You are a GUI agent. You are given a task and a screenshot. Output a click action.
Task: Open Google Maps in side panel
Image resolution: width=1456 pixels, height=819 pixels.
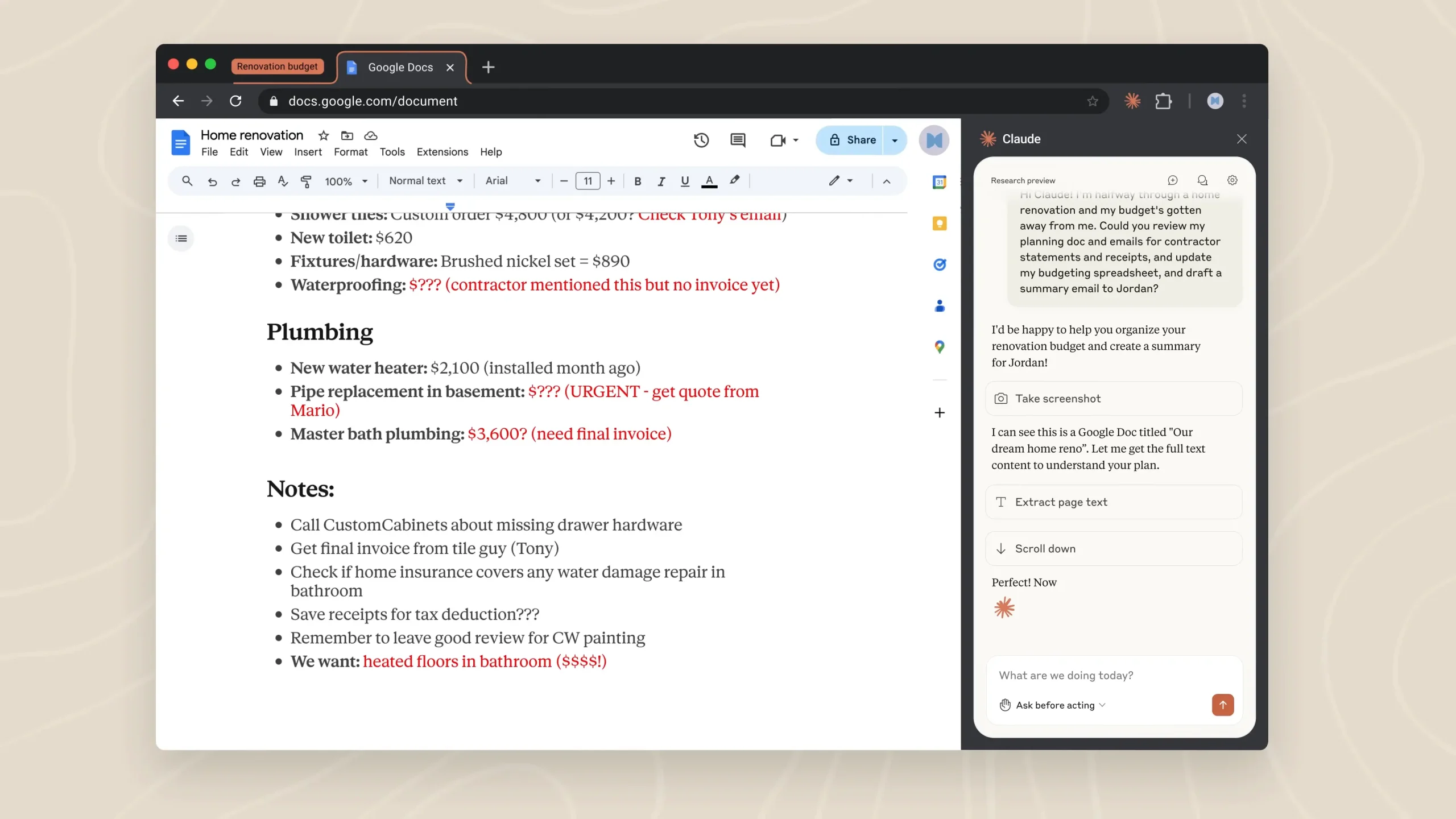(x=940, y=347)
